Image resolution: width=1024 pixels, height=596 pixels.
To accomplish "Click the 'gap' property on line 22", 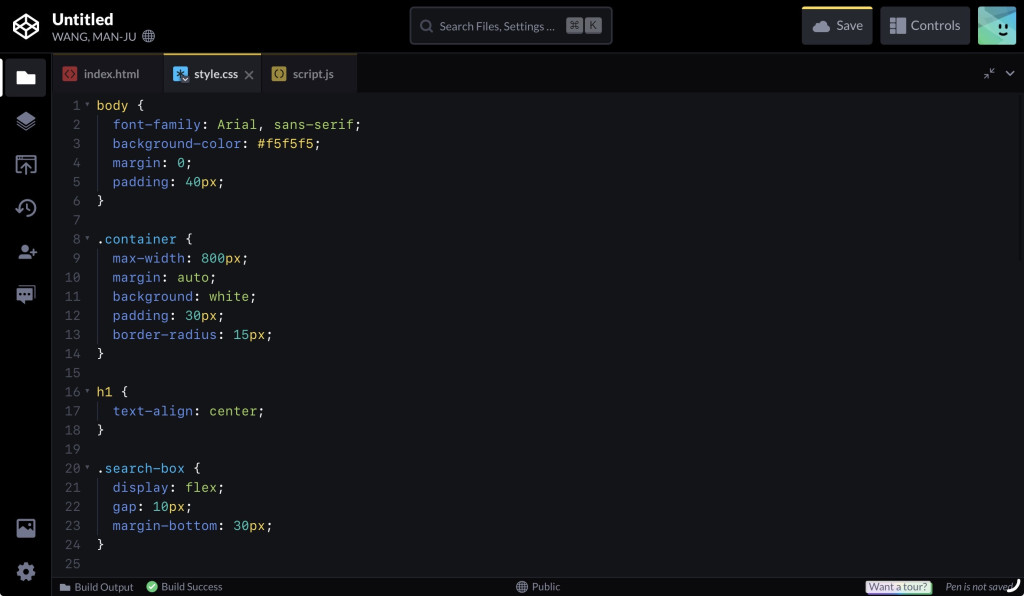I will pyautogui.click(x=124, y=507).
